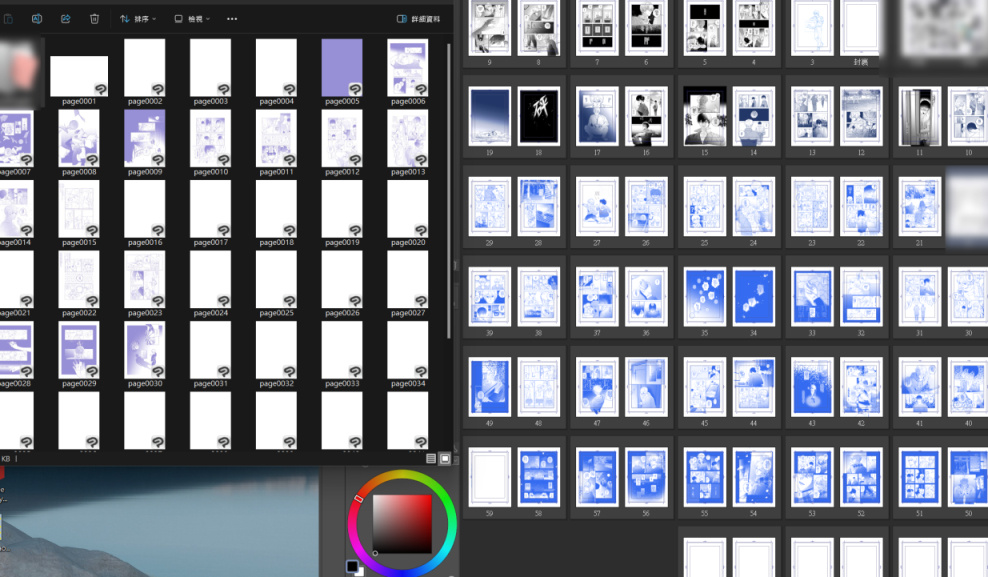Open page 9 in the page manager
This screenshot has width=988, height=577.
(x=490, y=27)
